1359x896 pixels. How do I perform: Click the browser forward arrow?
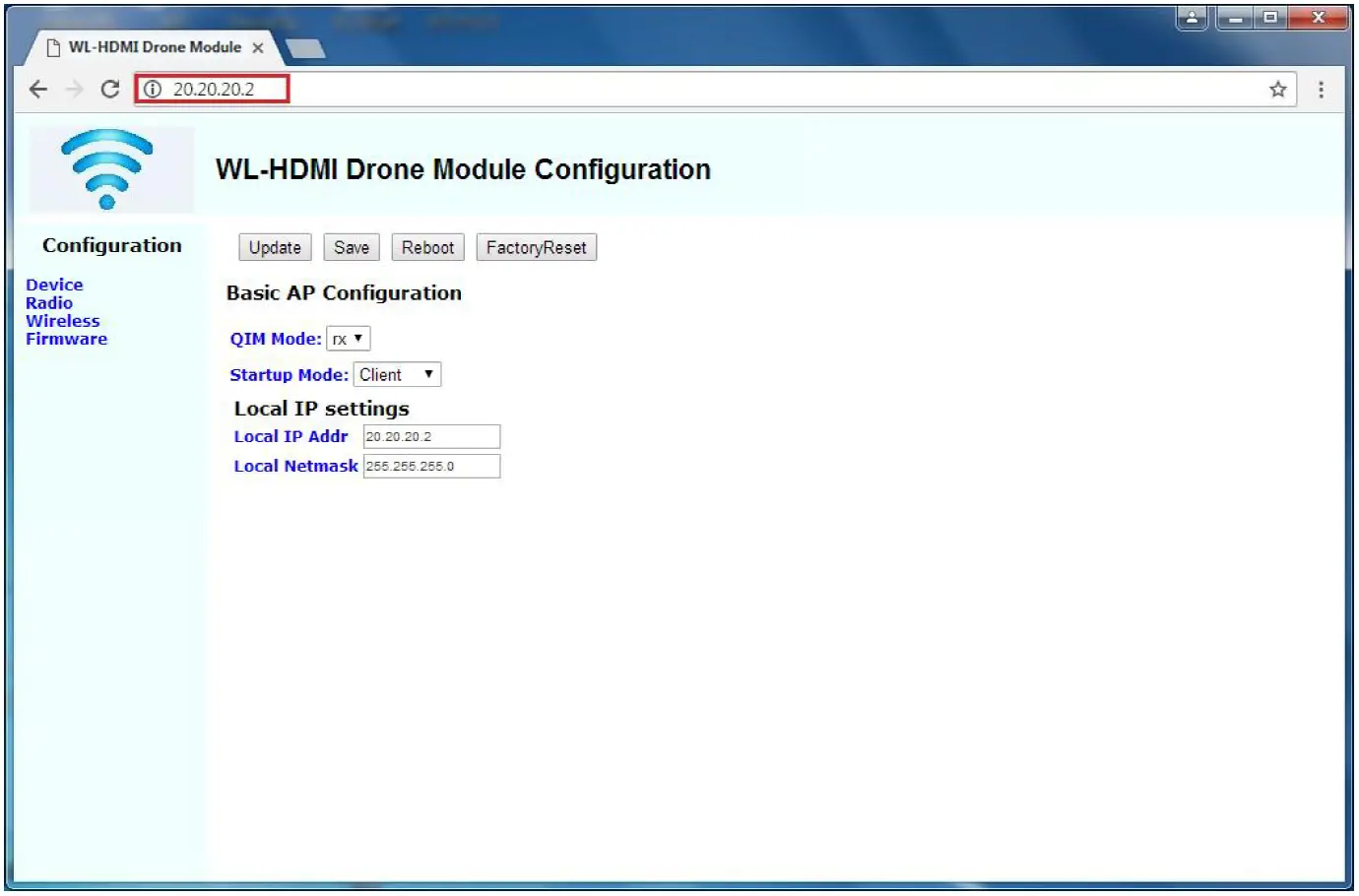point(74,90)
